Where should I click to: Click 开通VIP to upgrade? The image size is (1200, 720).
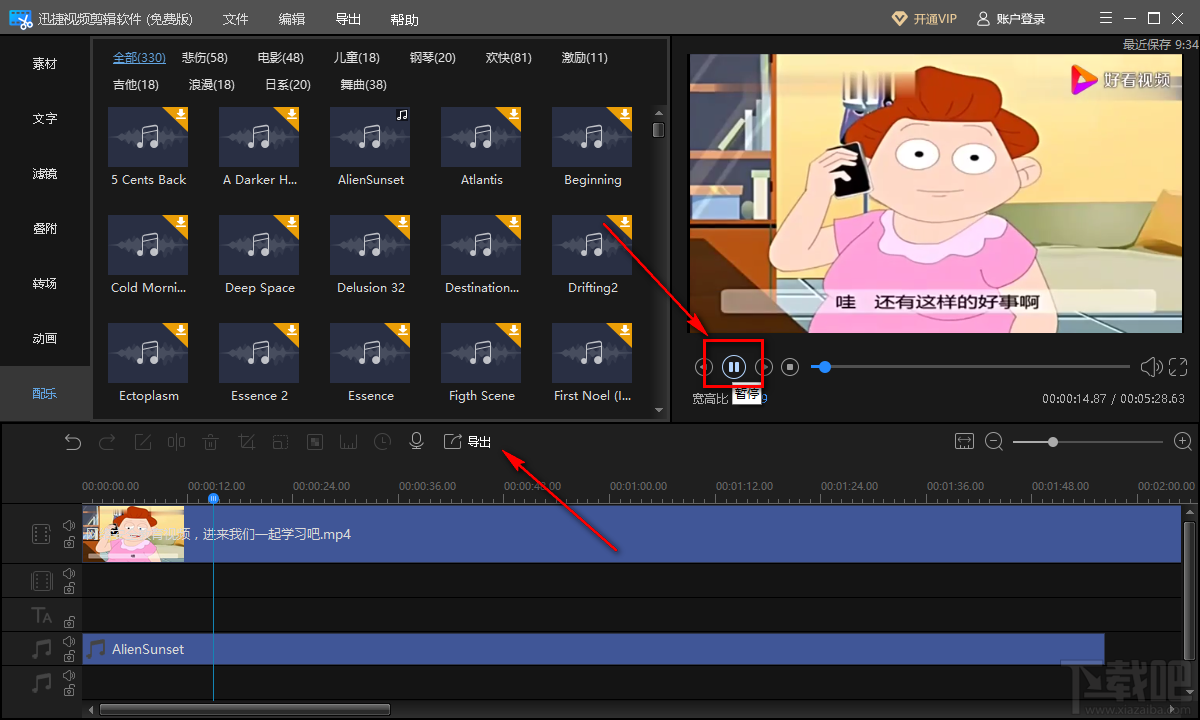(924, 19)
